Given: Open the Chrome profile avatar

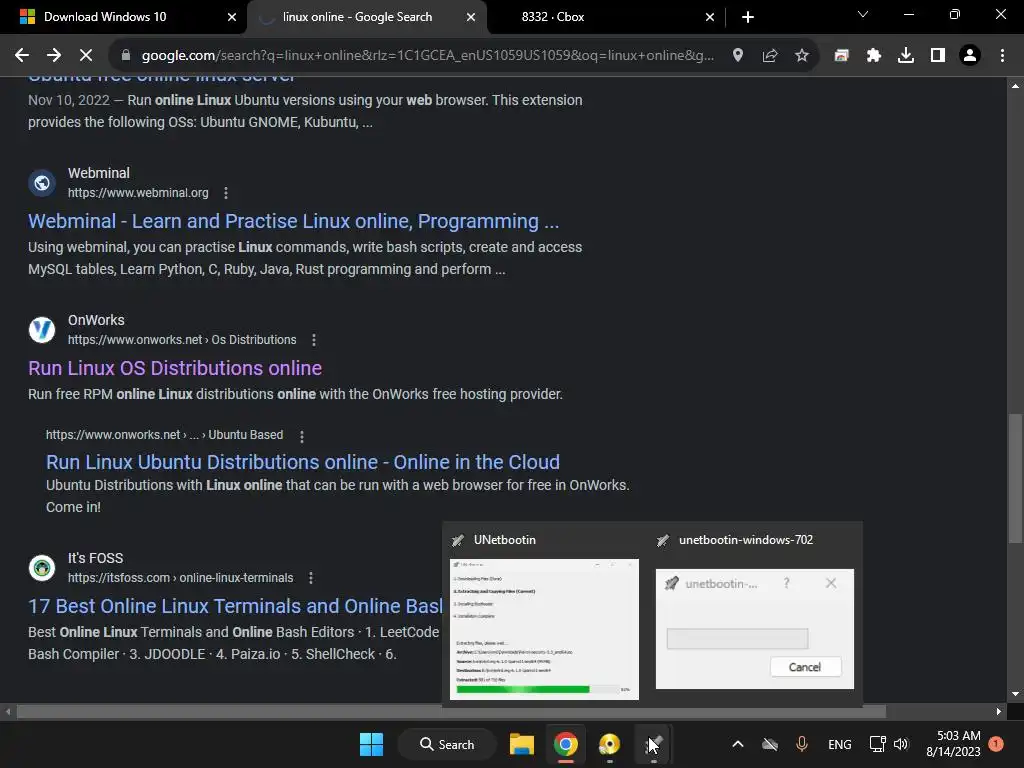Looking at the screenshot, I should (970, 56).
